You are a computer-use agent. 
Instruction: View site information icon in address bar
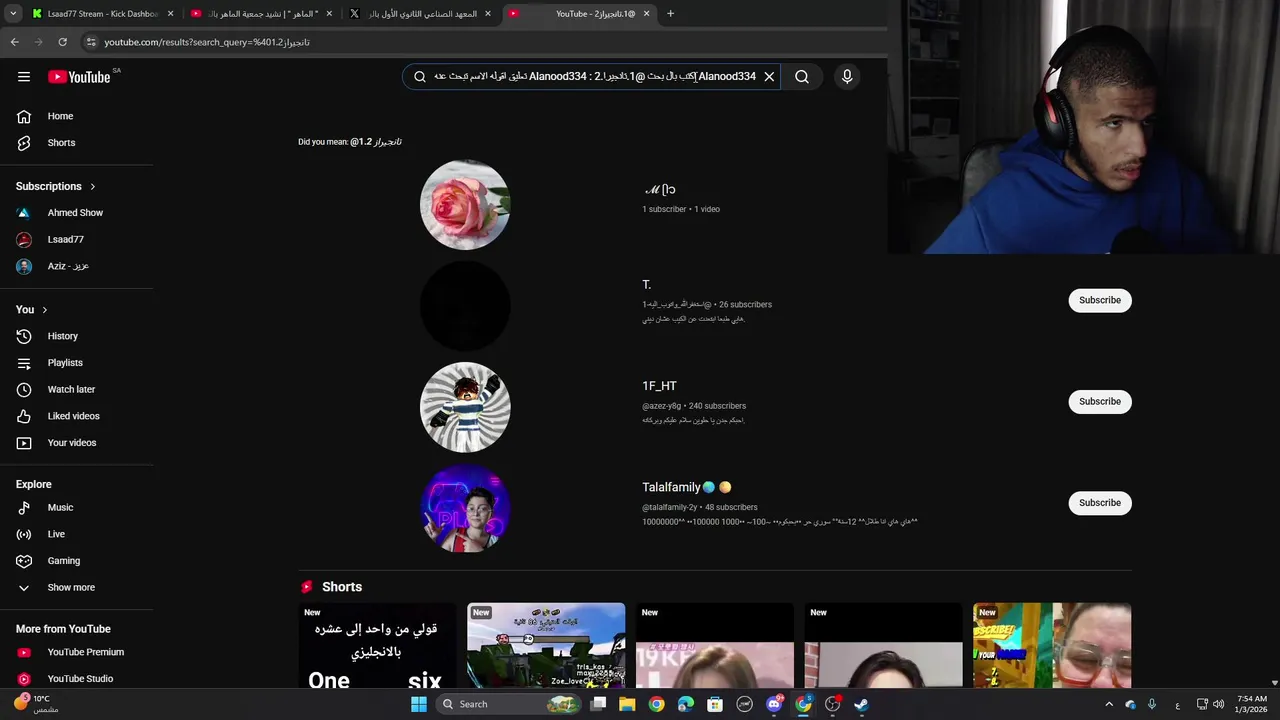coord(91,42)
